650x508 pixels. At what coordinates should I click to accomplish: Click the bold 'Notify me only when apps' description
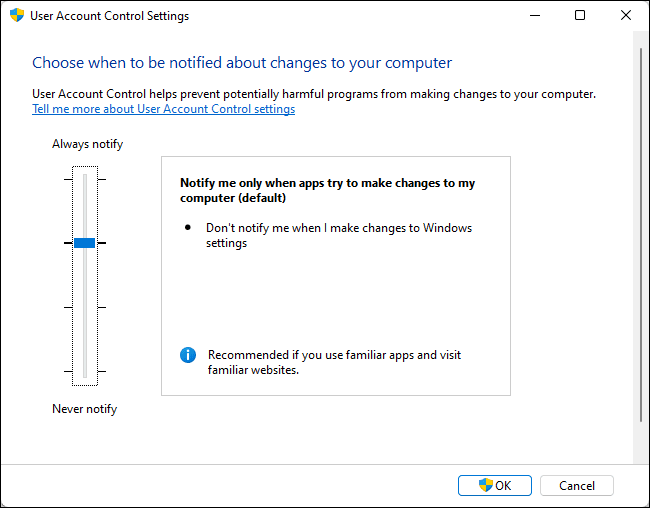pos(327,190)
